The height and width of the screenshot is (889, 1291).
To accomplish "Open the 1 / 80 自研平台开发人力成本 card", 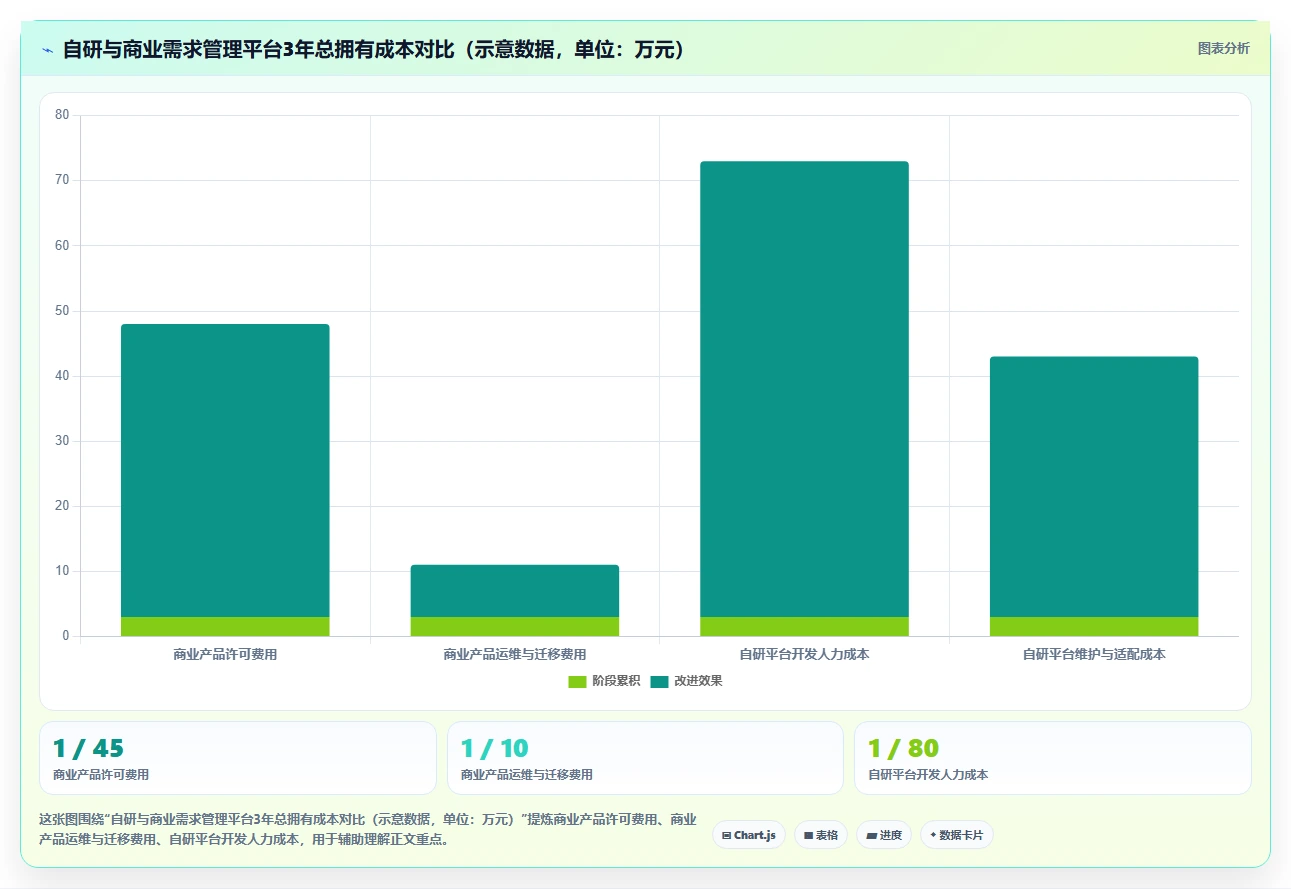I will pyautogui.click(x=1053, y=758).
